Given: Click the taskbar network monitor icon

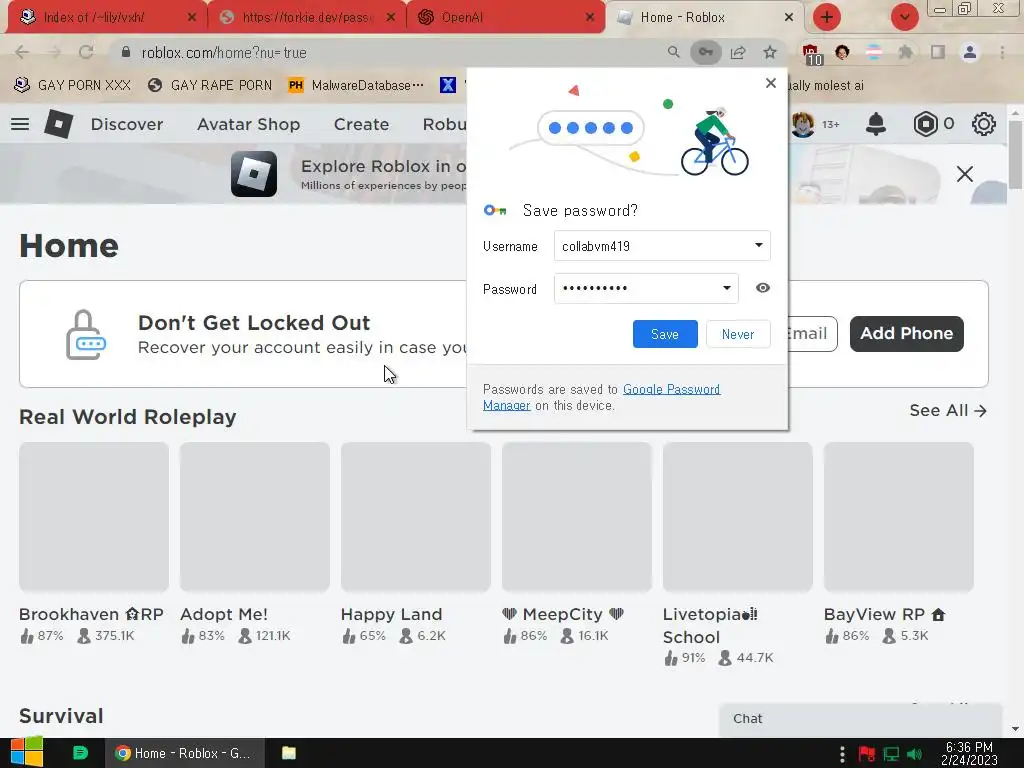Looking at the screenshot, I should click(x=891, y=754).
